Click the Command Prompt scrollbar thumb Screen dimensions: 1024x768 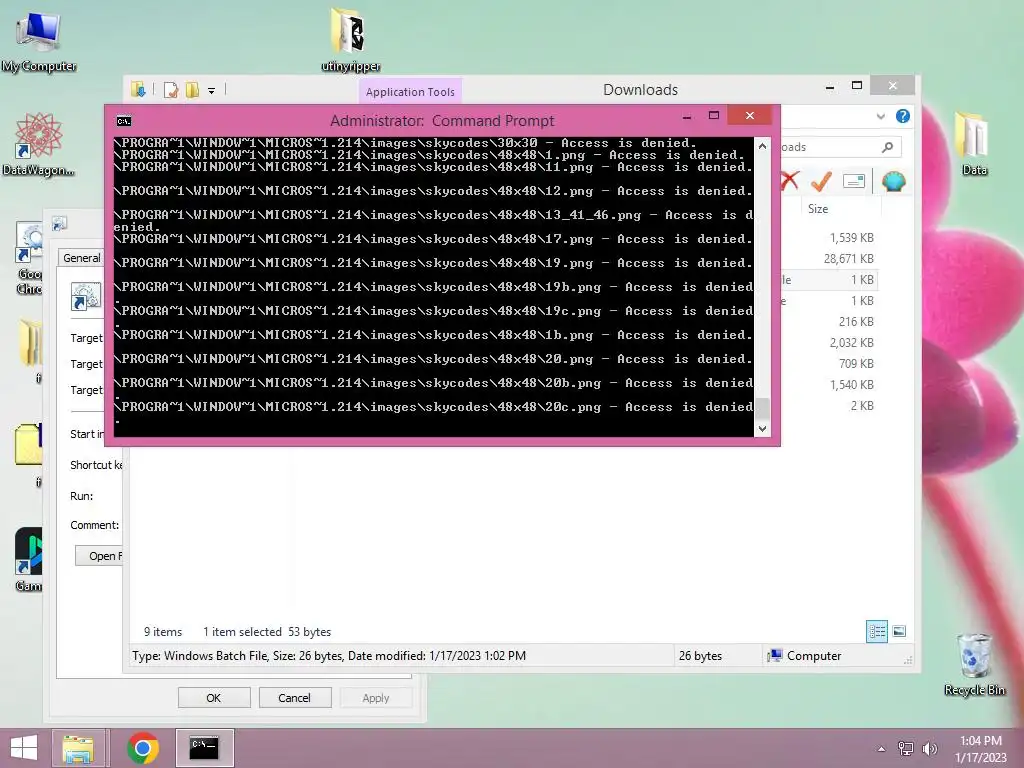tap(762, 409)
